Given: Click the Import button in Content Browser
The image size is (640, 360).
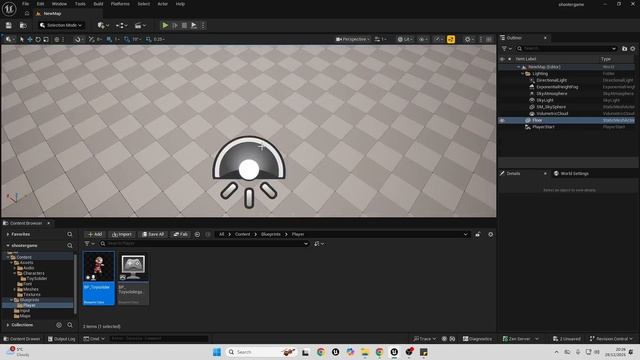Looking at the screenshot, I should tap(122, 234).
